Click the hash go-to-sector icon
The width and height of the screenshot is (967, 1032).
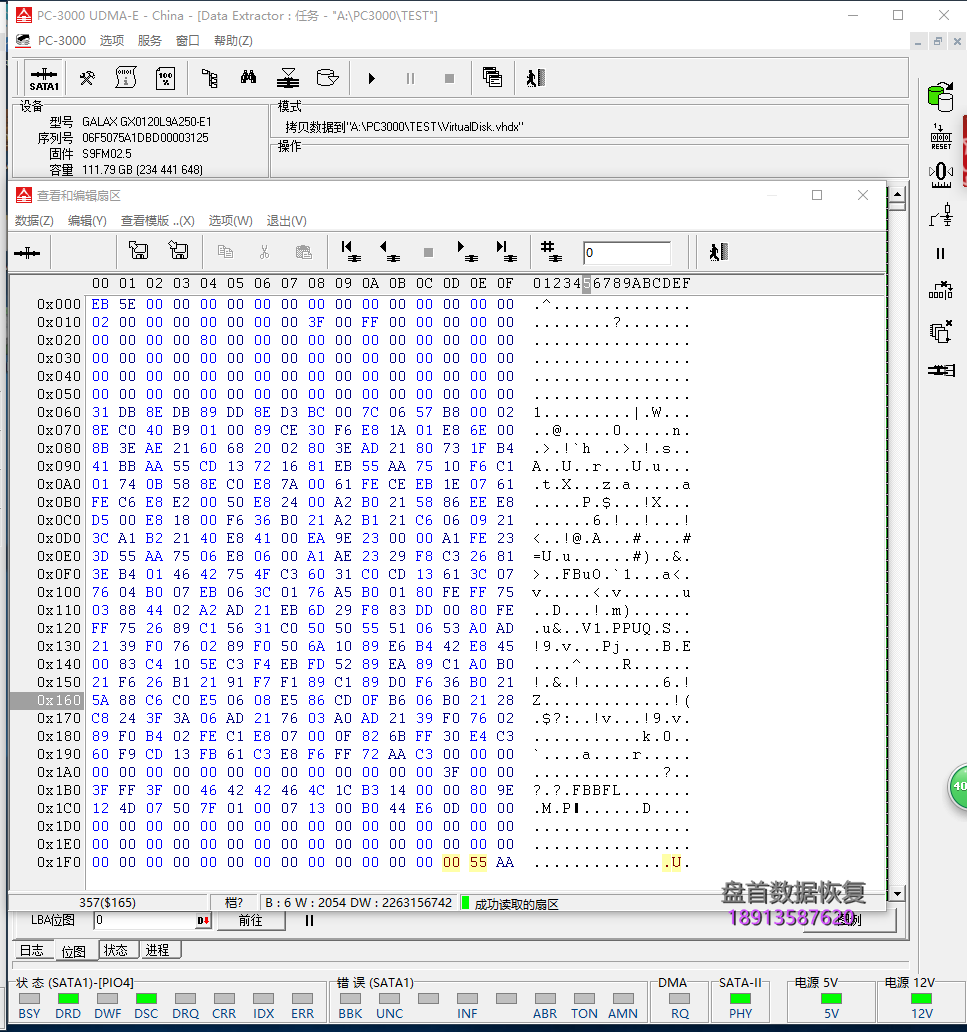(x=548, y=251)
